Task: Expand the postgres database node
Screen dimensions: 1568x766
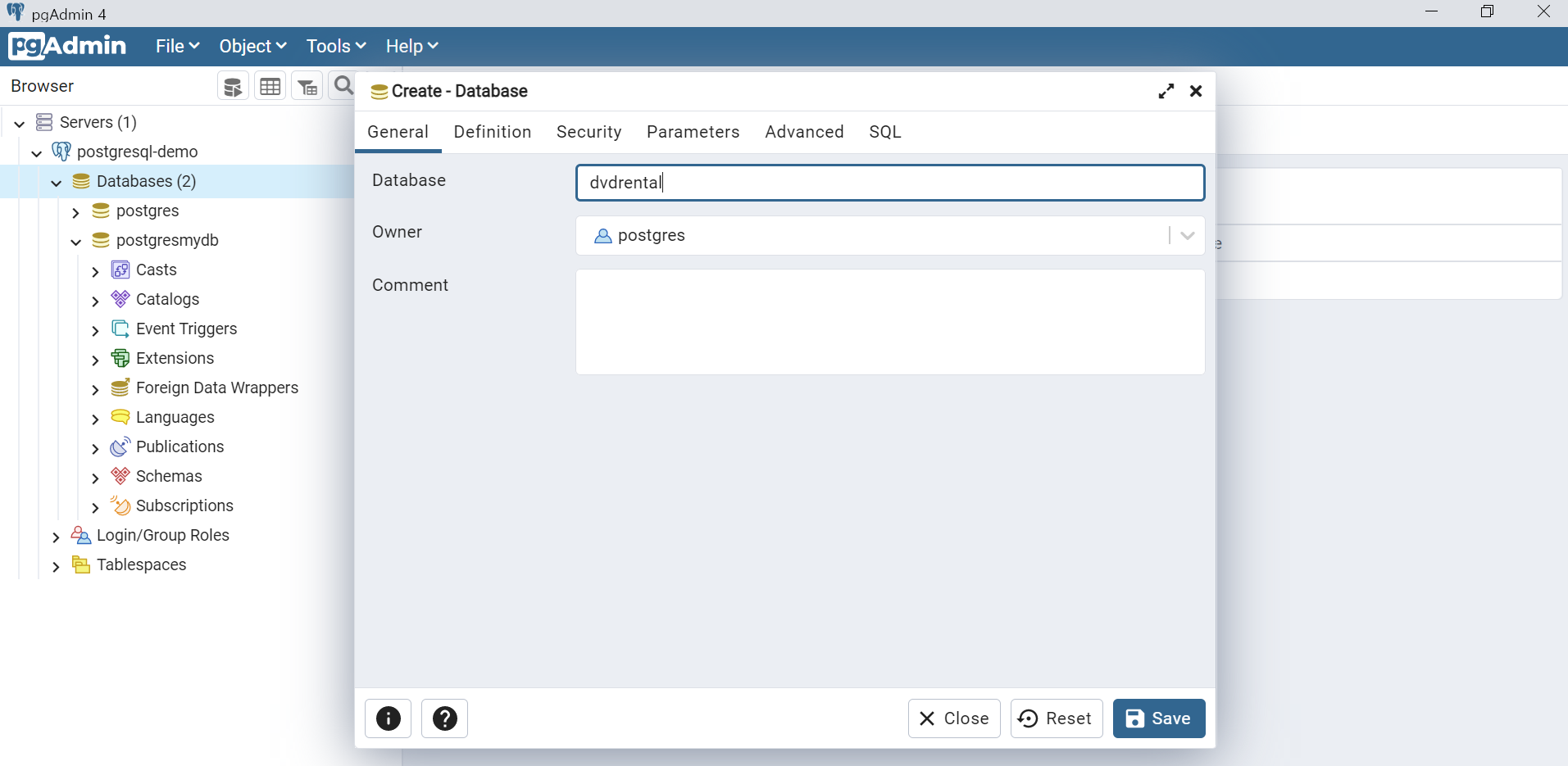Action: 75,212
